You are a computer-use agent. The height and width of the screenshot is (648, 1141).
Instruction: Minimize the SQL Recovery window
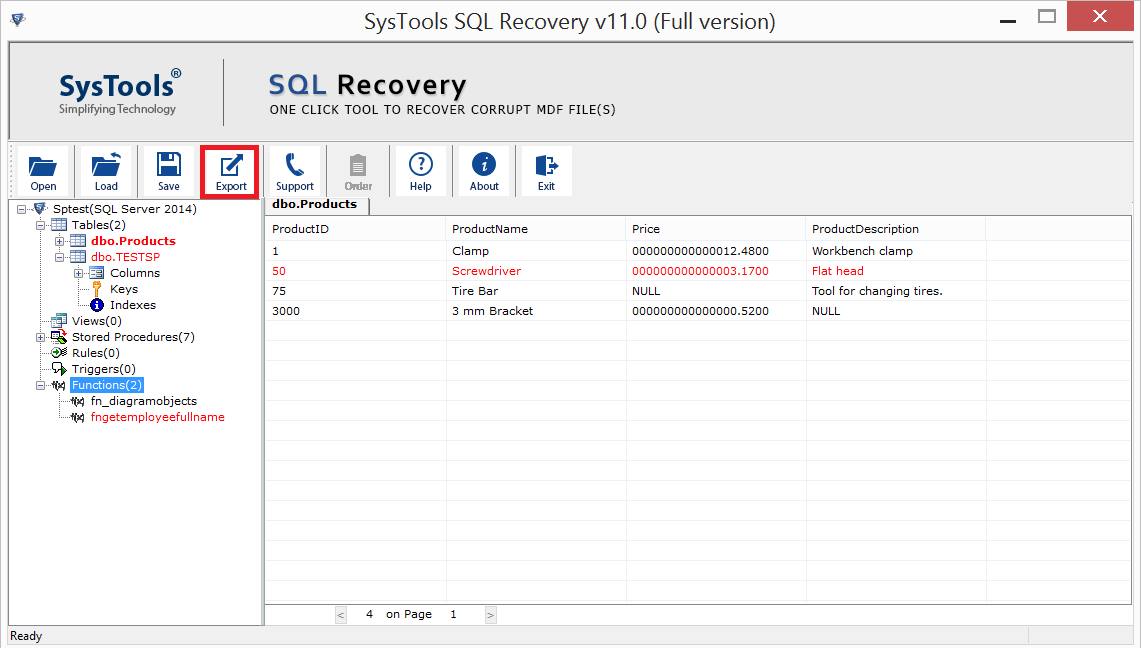[x=1008, y=19]
